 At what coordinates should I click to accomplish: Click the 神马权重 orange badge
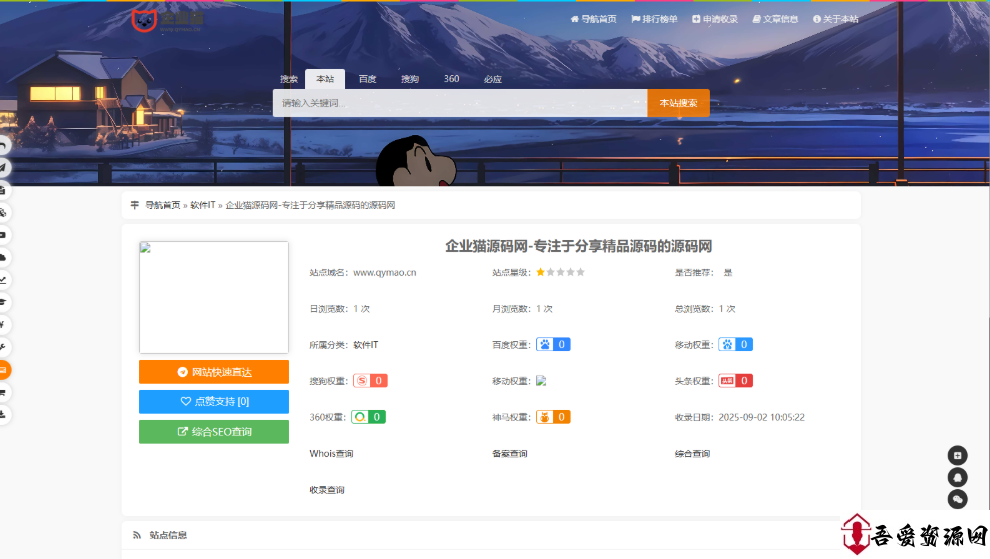click(x=553, y=417)
